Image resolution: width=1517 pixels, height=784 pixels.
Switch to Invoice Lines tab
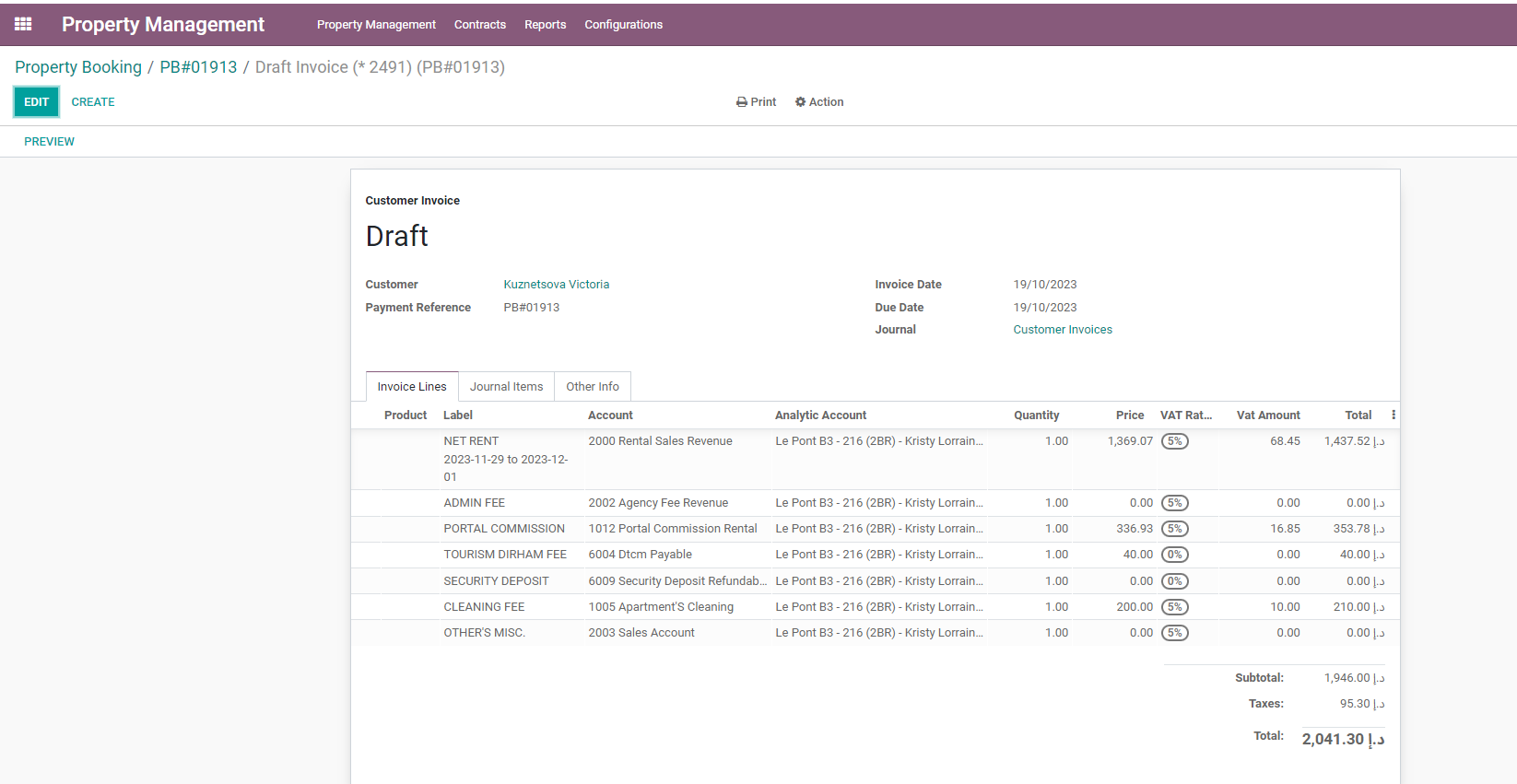[x=412, y=387]
